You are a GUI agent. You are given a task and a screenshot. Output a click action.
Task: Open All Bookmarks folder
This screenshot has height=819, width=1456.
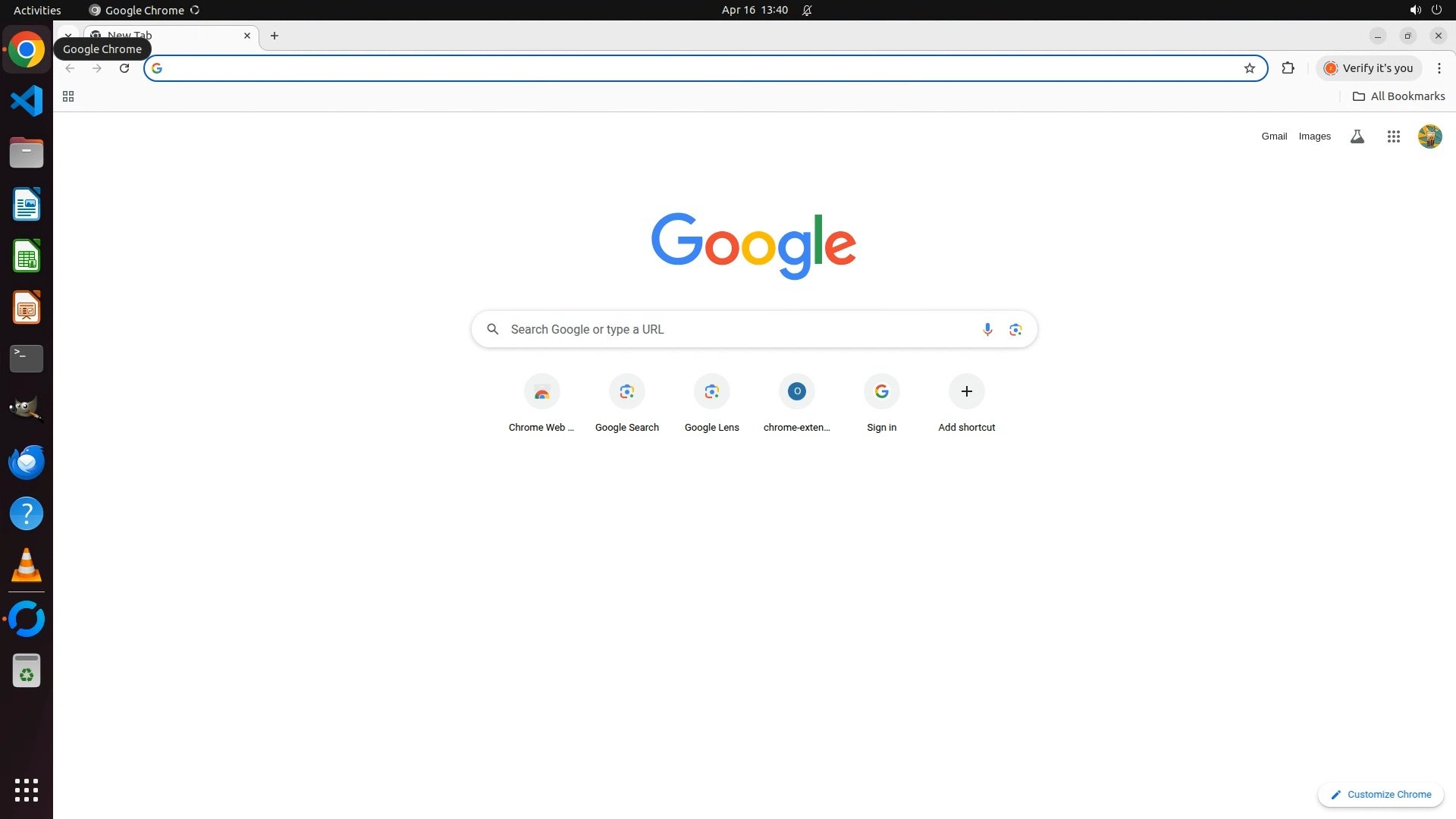click(x=1398, y=96)
